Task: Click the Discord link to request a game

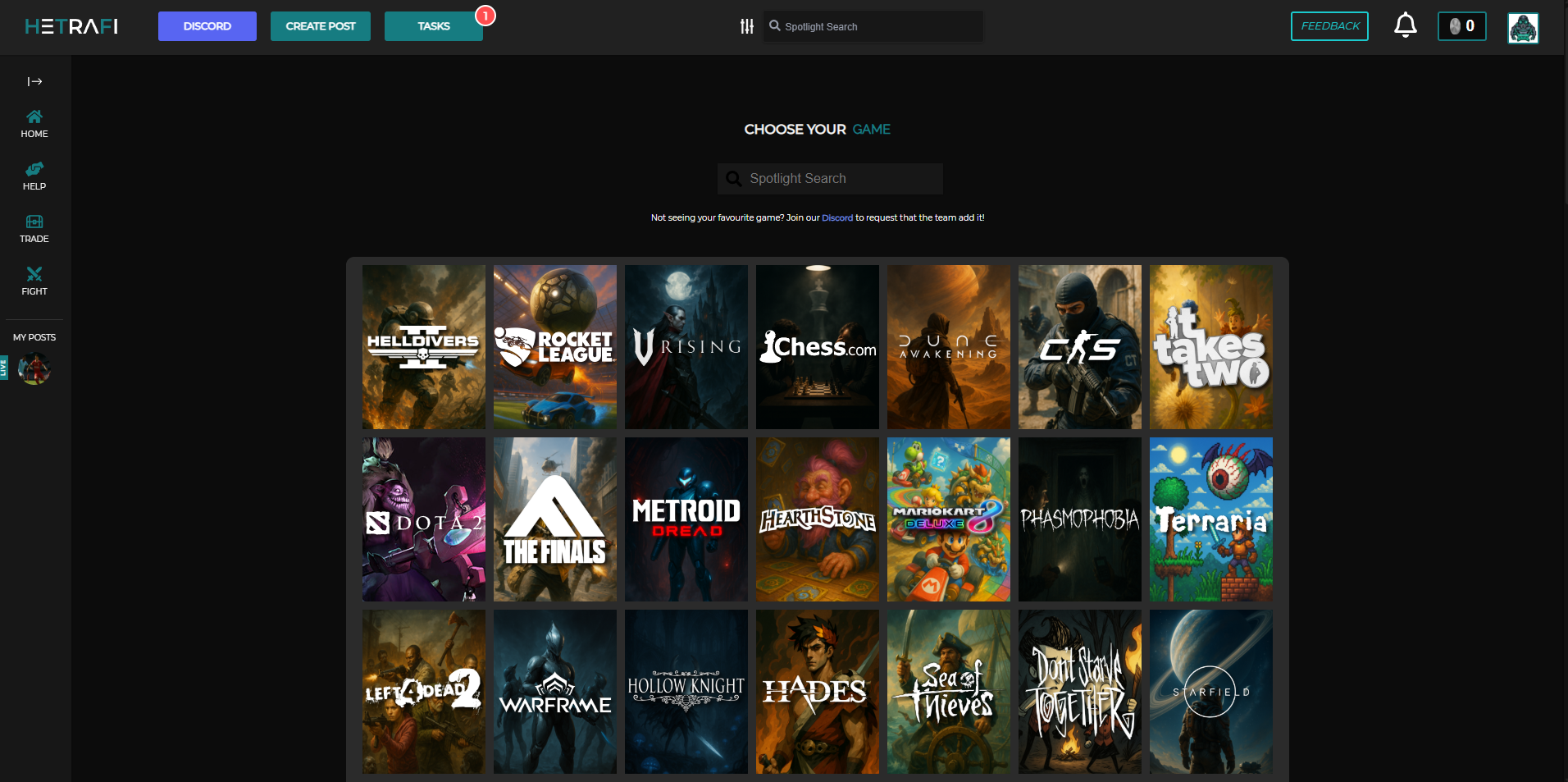Action: point(837,217)
